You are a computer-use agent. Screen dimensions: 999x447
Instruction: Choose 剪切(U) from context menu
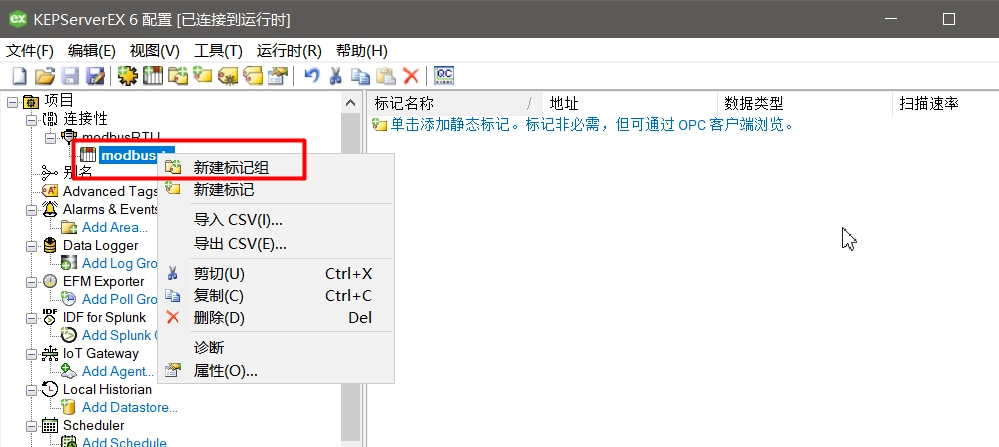[x=277, y=274]
